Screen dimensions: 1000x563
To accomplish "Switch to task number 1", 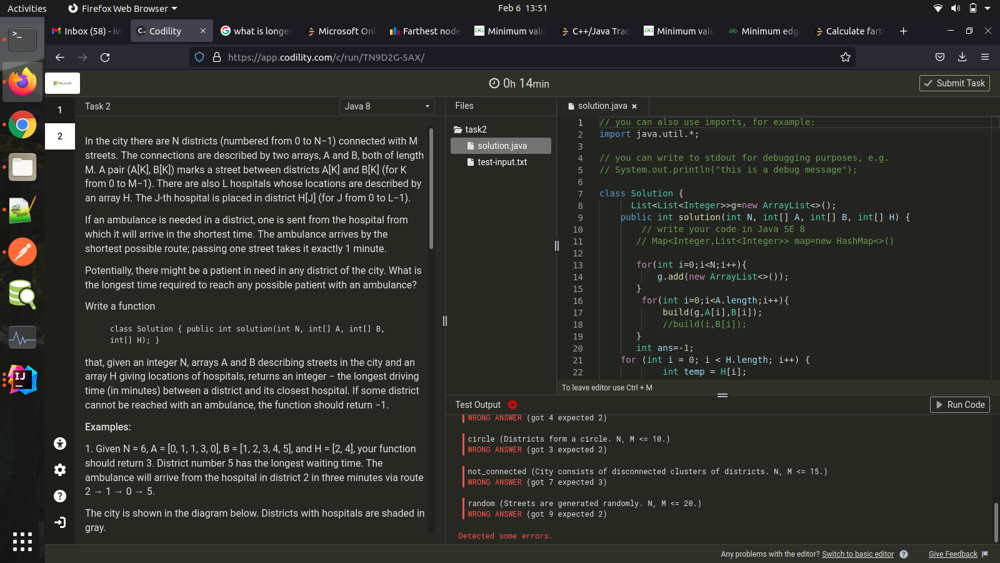I will (x=60, y=110).
